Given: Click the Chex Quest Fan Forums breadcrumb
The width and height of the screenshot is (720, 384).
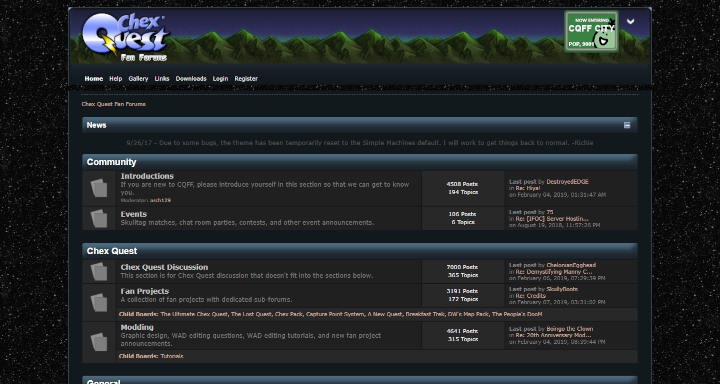Looking at the screenshot, I should coord(114,104).
